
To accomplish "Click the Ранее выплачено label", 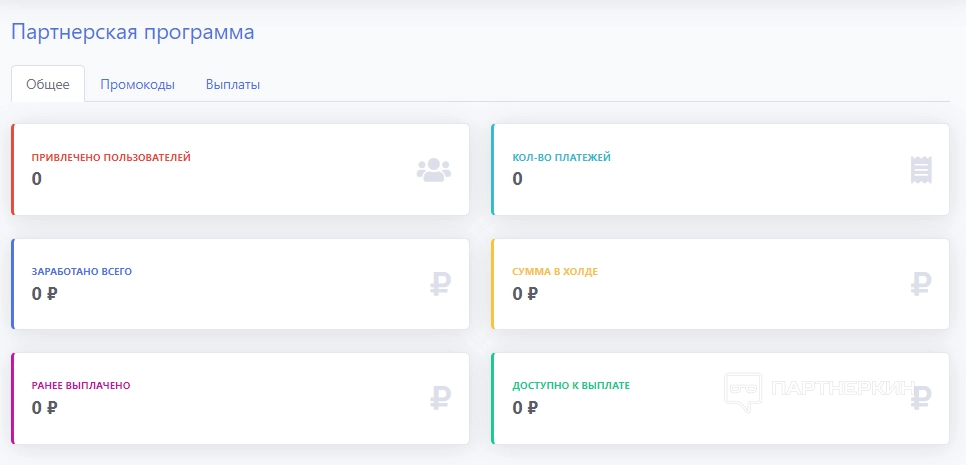I will 81,385.
